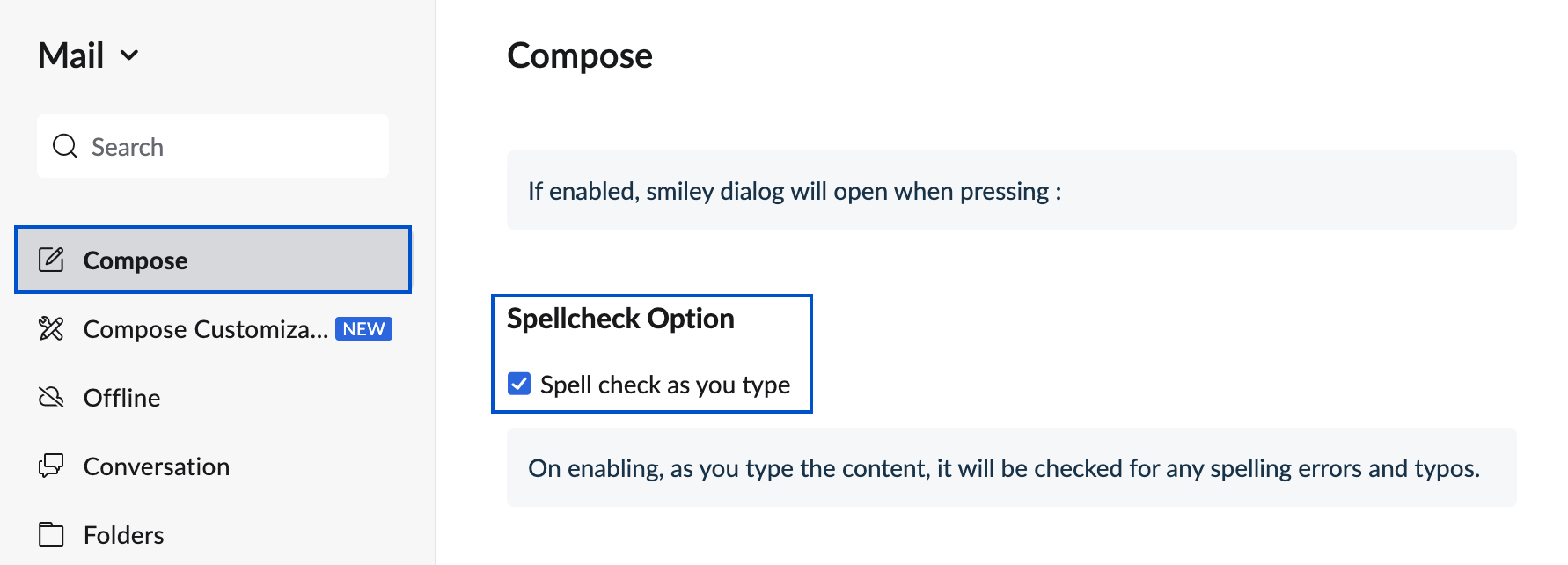The width and height of the screenshot is (1568, 565).
Task: Click the Spellcheck Option heading
Action: (620, 319)
